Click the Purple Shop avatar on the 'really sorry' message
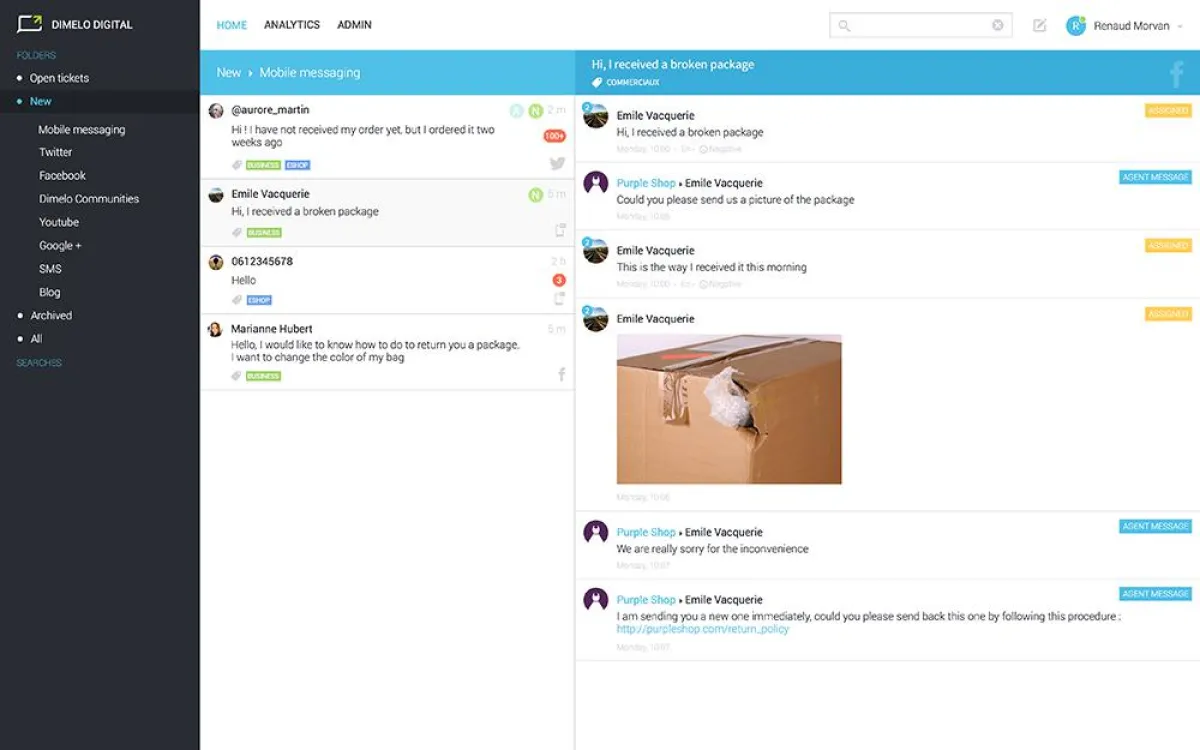 596,532
